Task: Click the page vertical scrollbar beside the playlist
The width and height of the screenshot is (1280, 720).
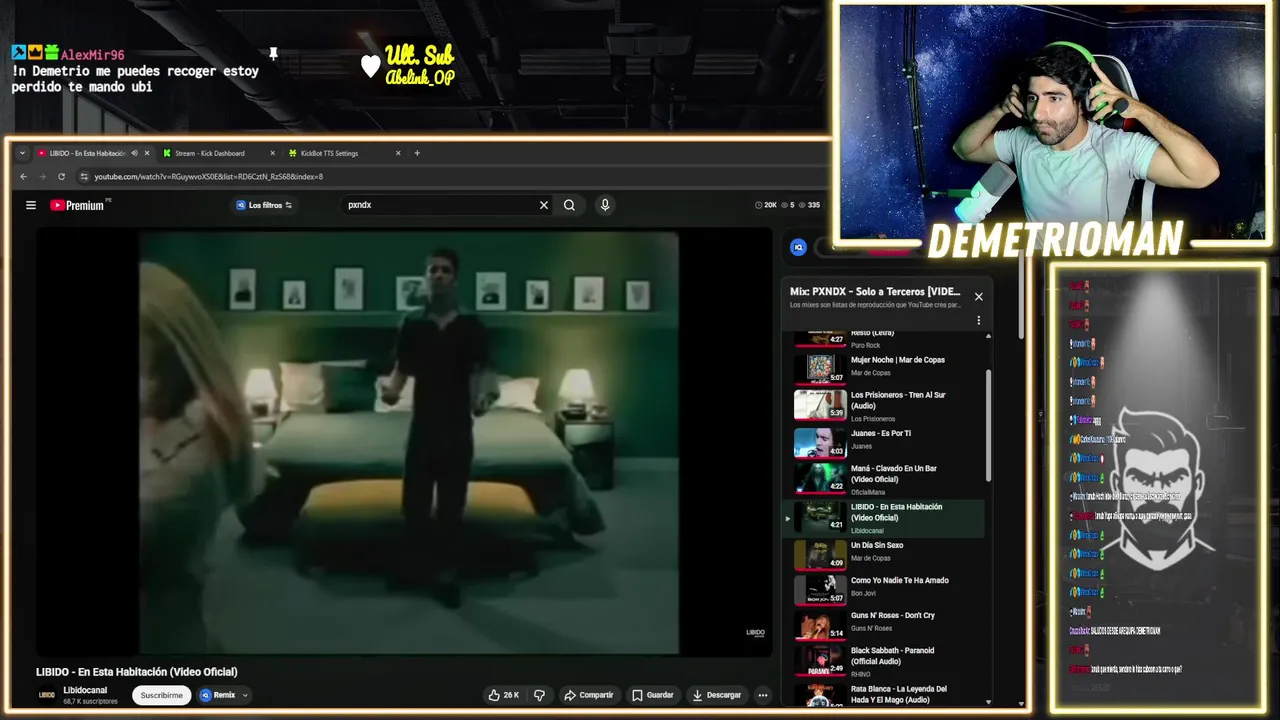Action: [1021, 295]
